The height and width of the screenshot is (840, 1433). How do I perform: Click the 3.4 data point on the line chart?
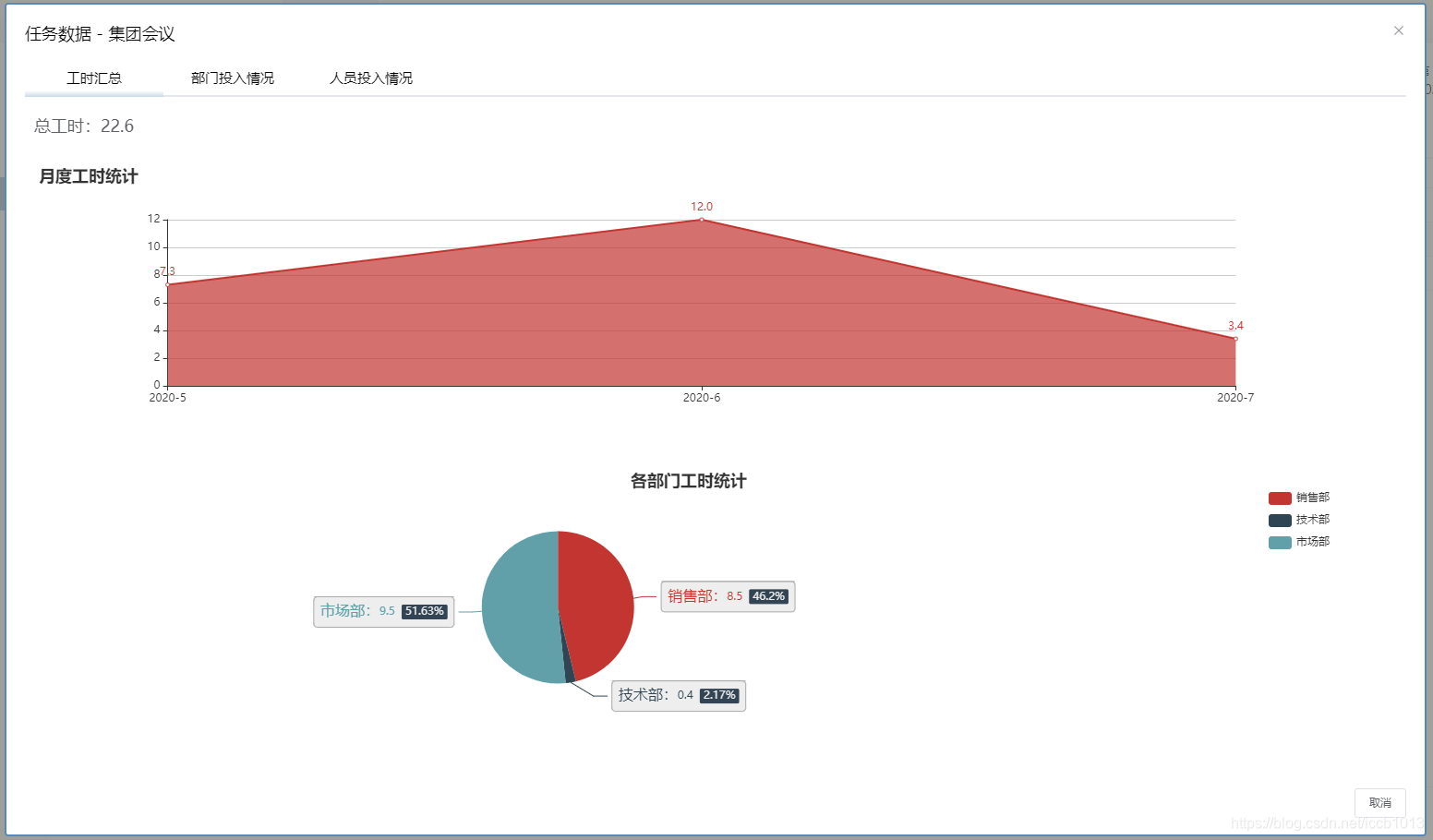[1235, 339]
